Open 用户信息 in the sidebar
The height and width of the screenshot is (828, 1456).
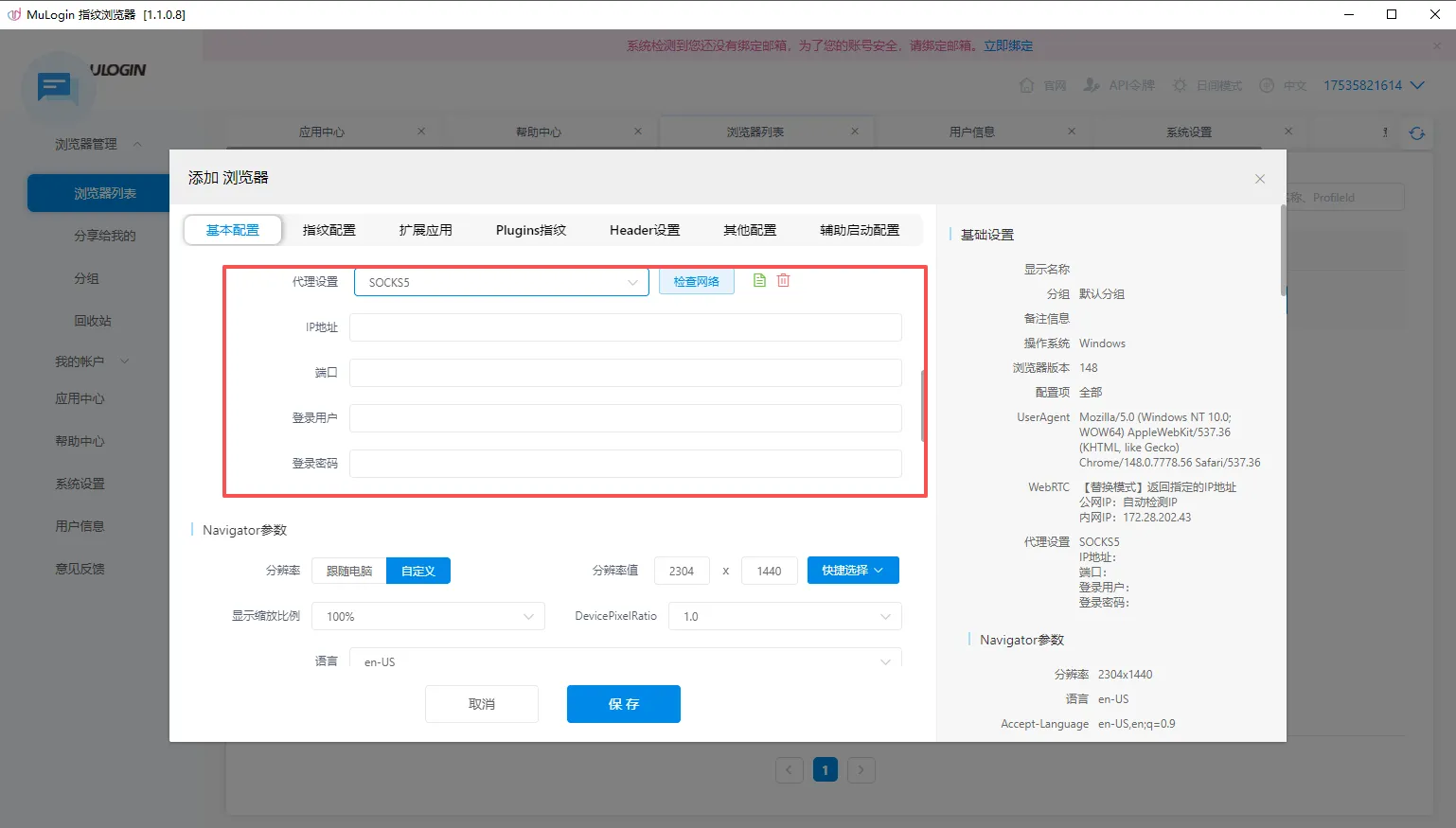80,526
